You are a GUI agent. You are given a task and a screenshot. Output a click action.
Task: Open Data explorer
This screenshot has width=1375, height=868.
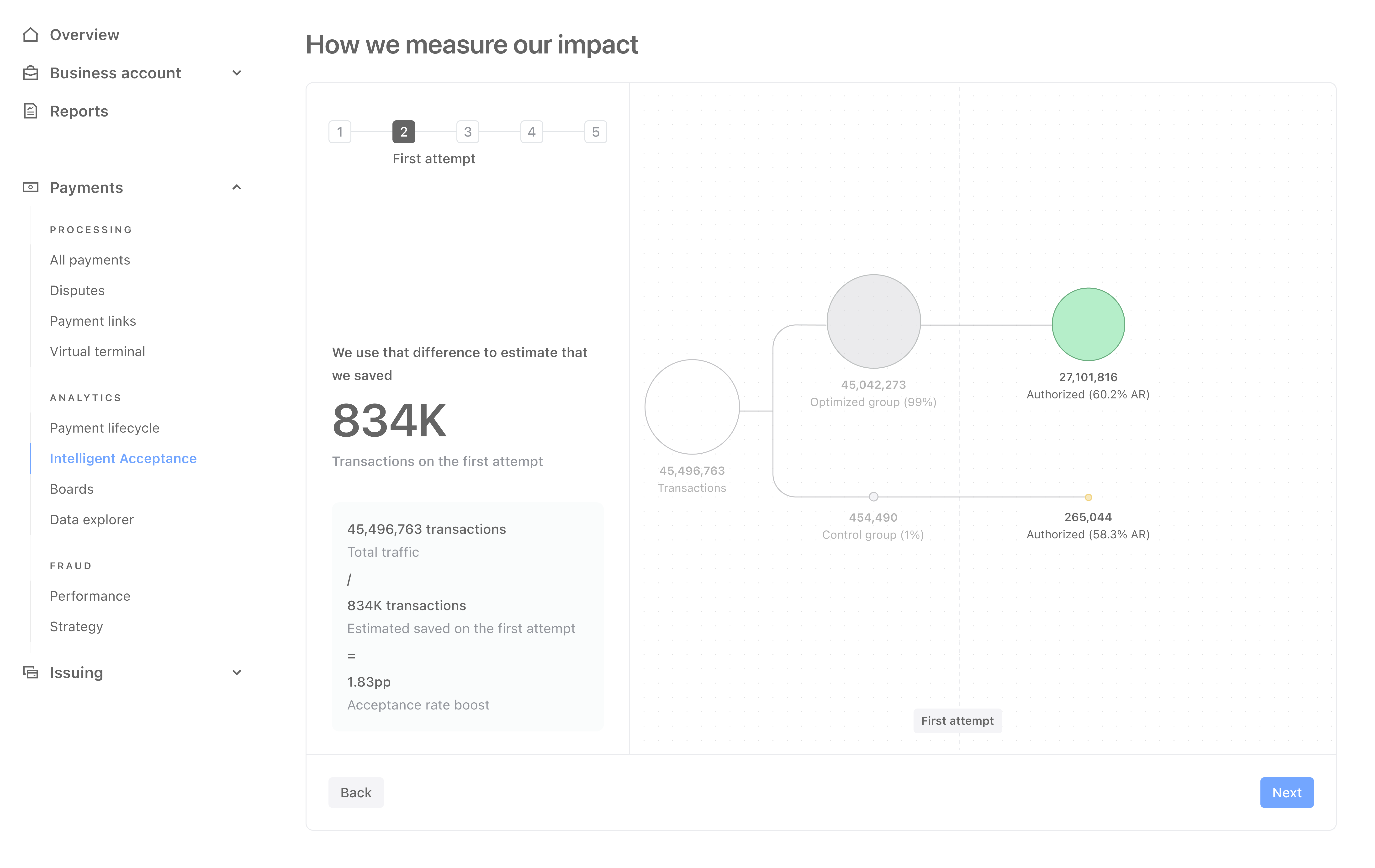(x=91, y=520)
